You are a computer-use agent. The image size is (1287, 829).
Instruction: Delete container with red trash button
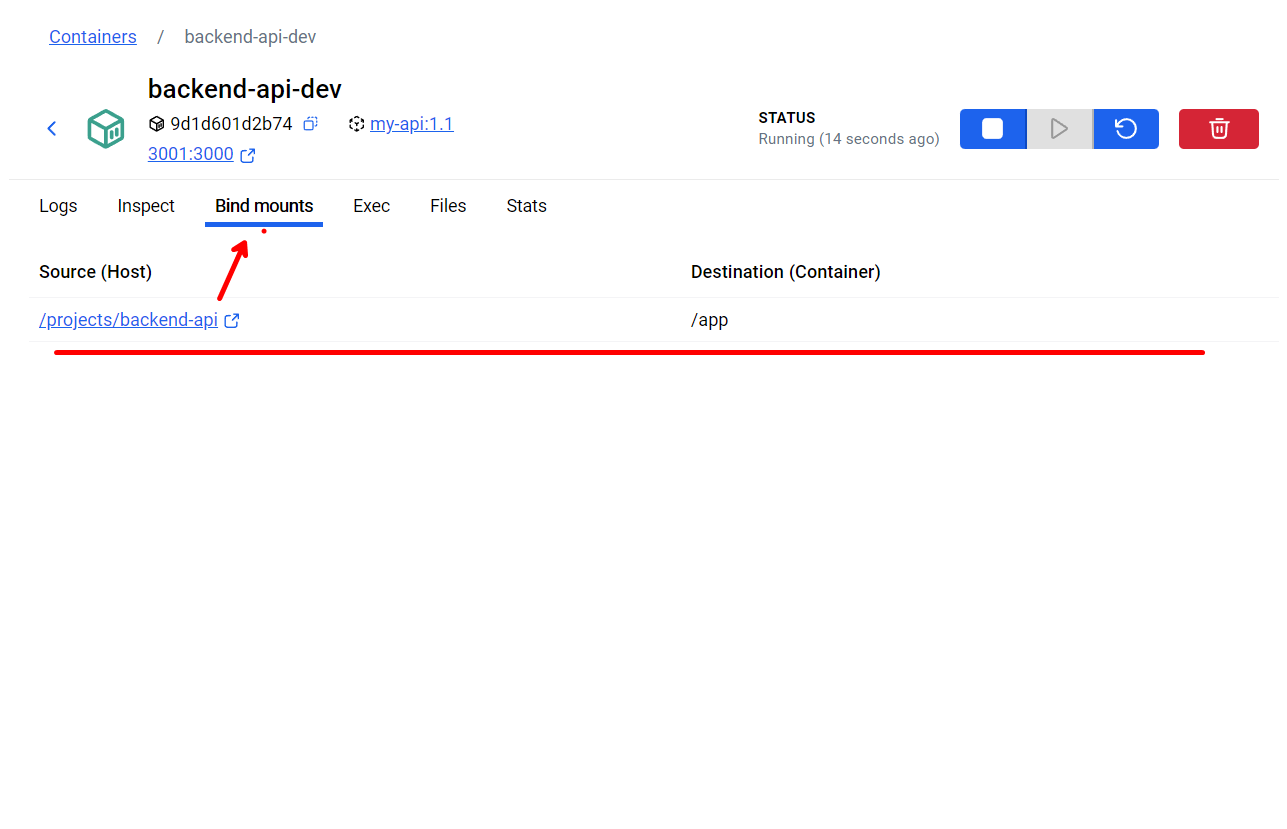1218,129
